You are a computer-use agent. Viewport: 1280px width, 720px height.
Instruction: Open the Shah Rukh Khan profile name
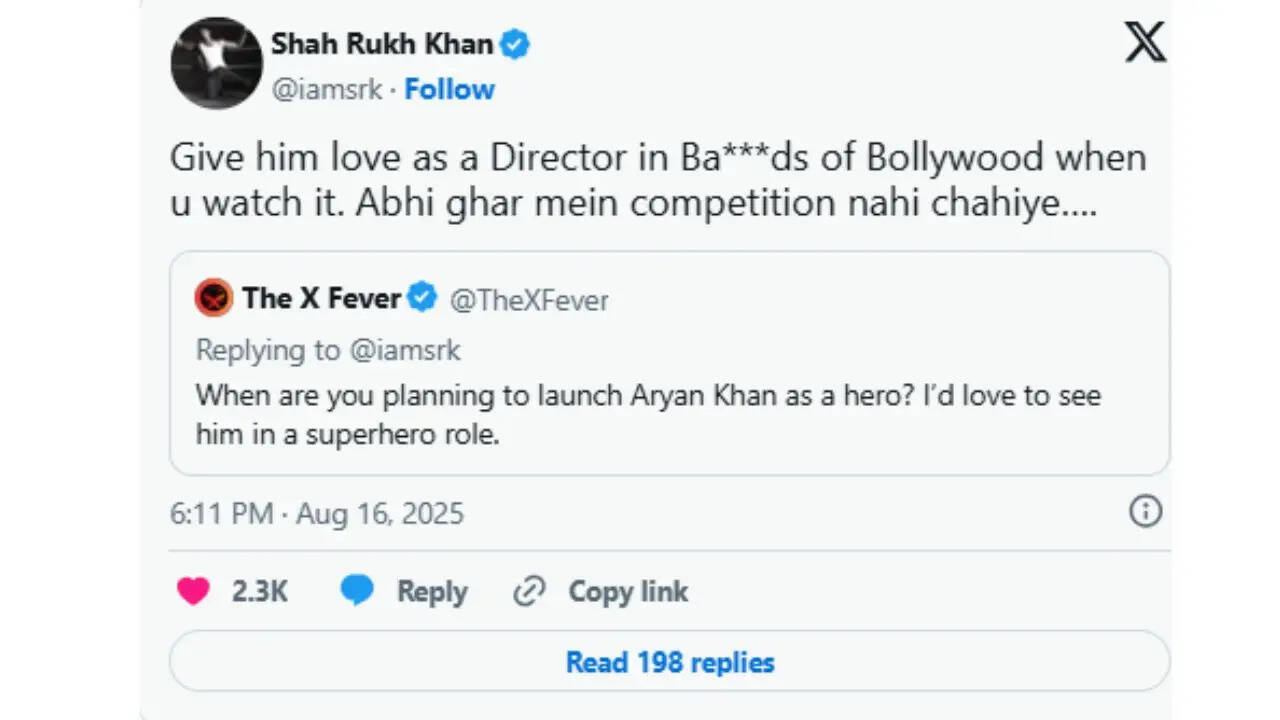click(382, 45)
